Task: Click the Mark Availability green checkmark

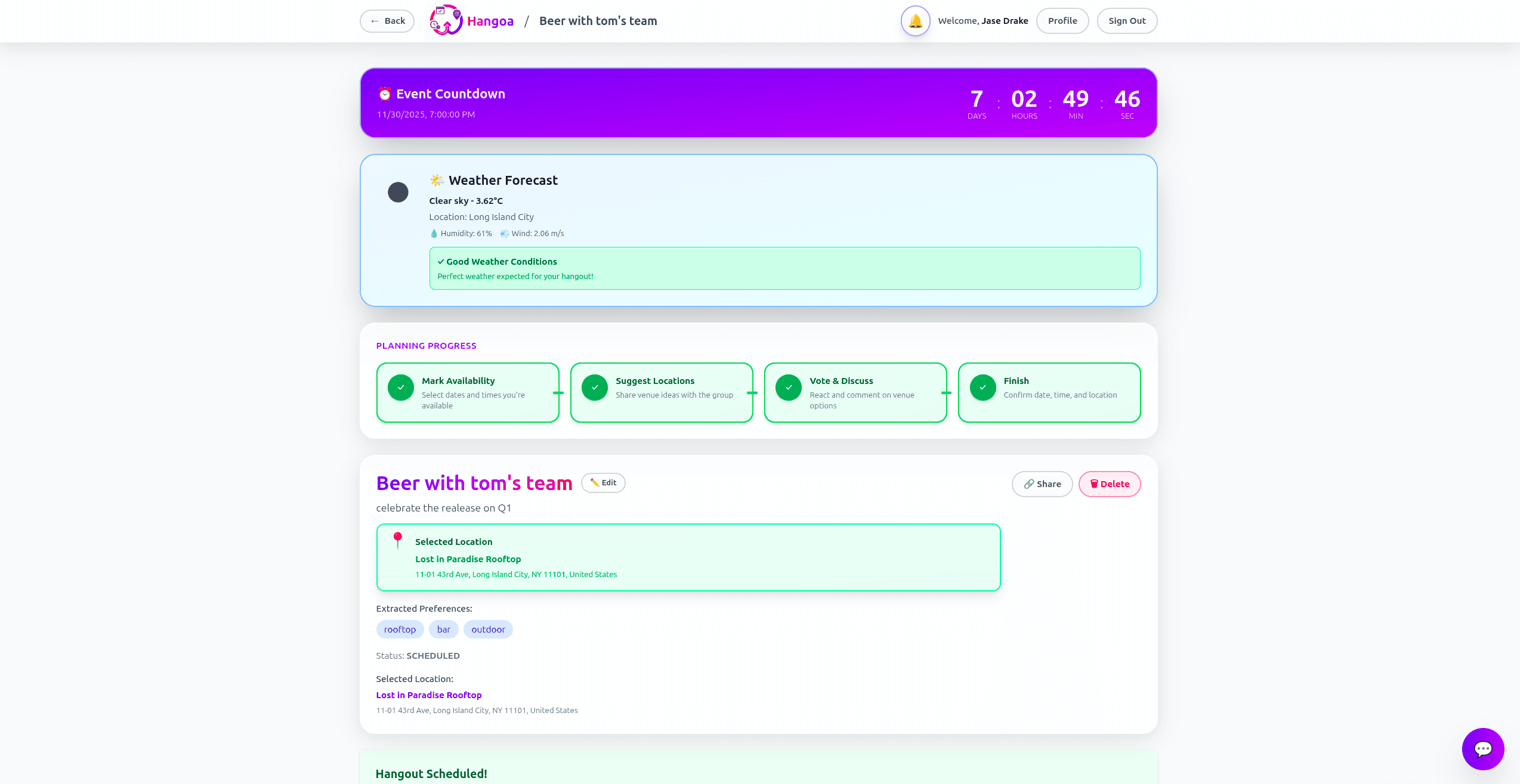Action: [401, 388]
